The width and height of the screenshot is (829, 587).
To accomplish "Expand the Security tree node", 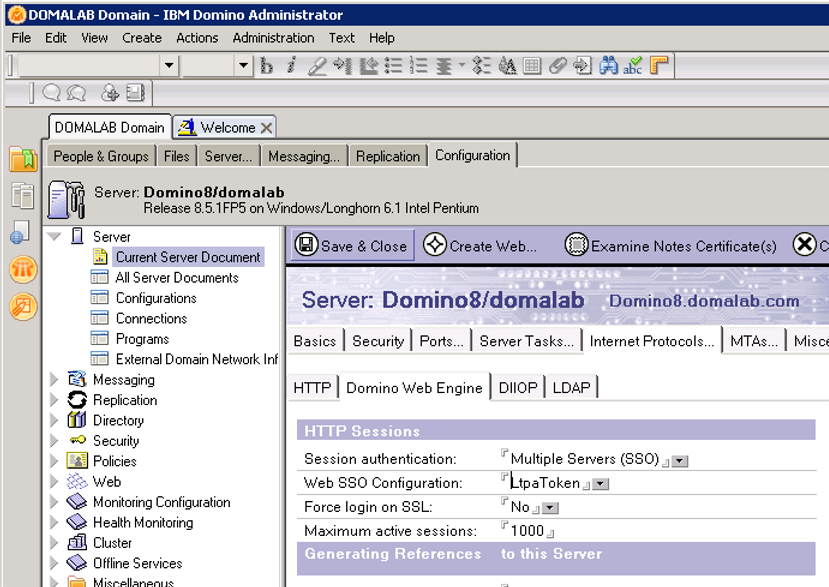I will pyautogui.click(x=54, y=441).
